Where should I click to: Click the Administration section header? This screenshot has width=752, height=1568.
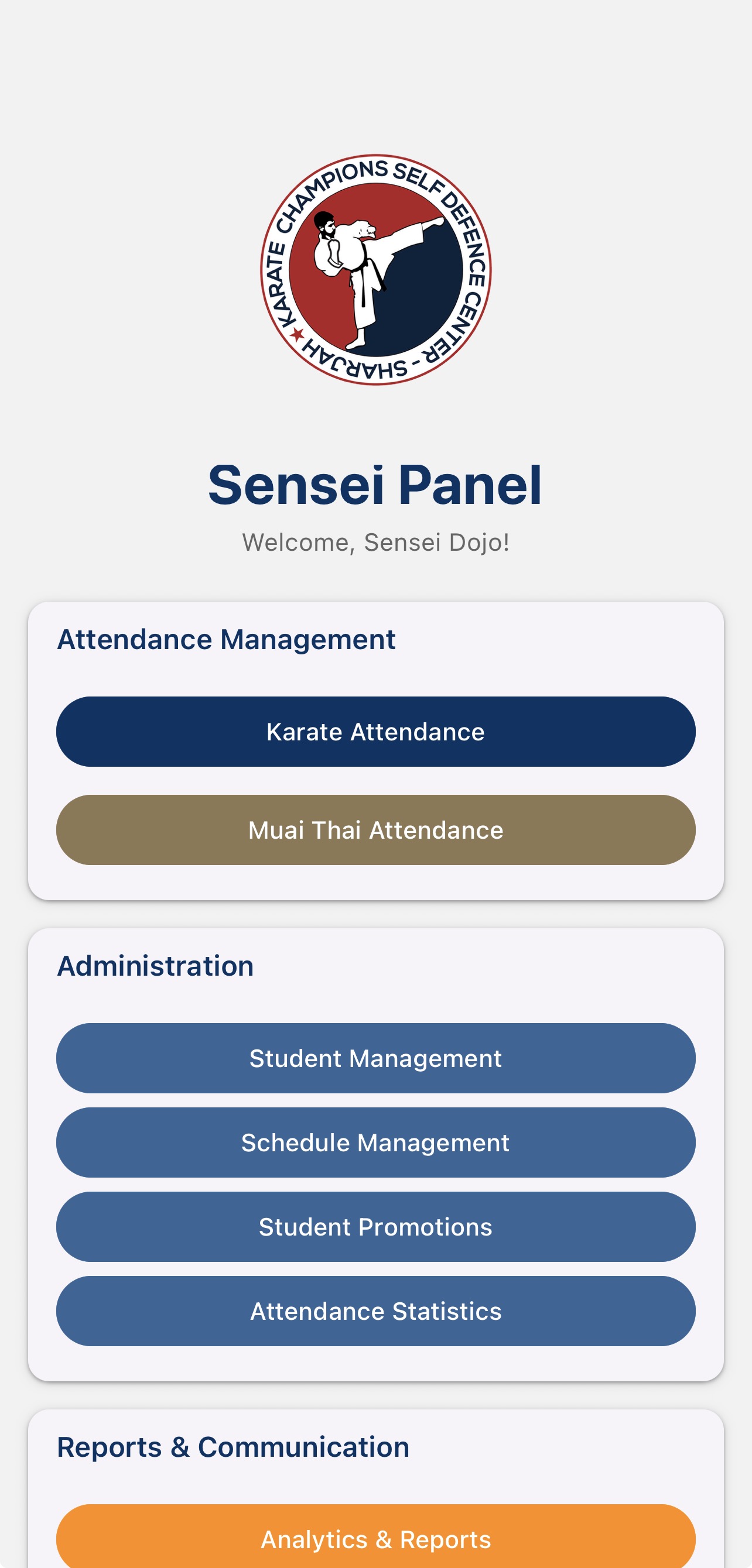156,965
